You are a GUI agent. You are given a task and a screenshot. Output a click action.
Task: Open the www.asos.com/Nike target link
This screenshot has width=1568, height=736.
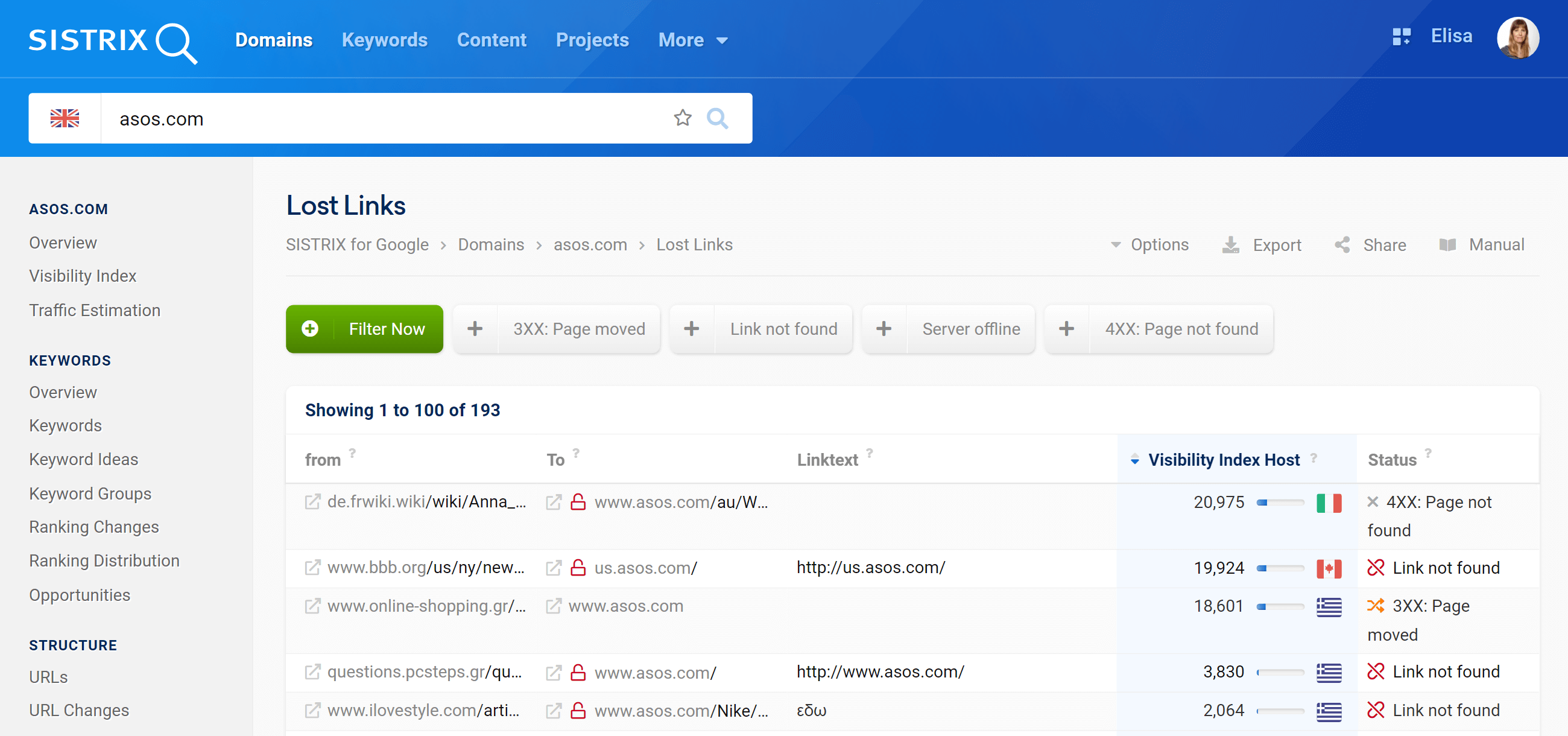(x=681, y=711)
